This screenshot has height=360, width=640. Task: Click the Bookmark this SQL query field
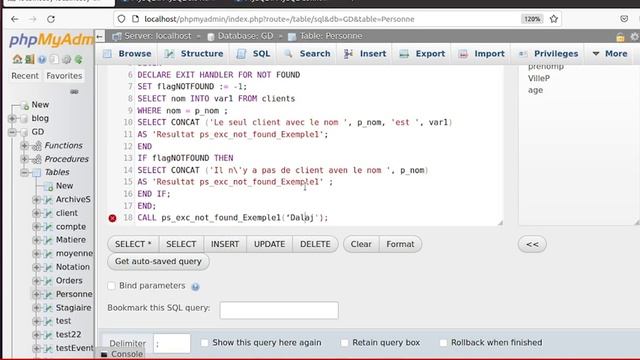click(279, 310)
